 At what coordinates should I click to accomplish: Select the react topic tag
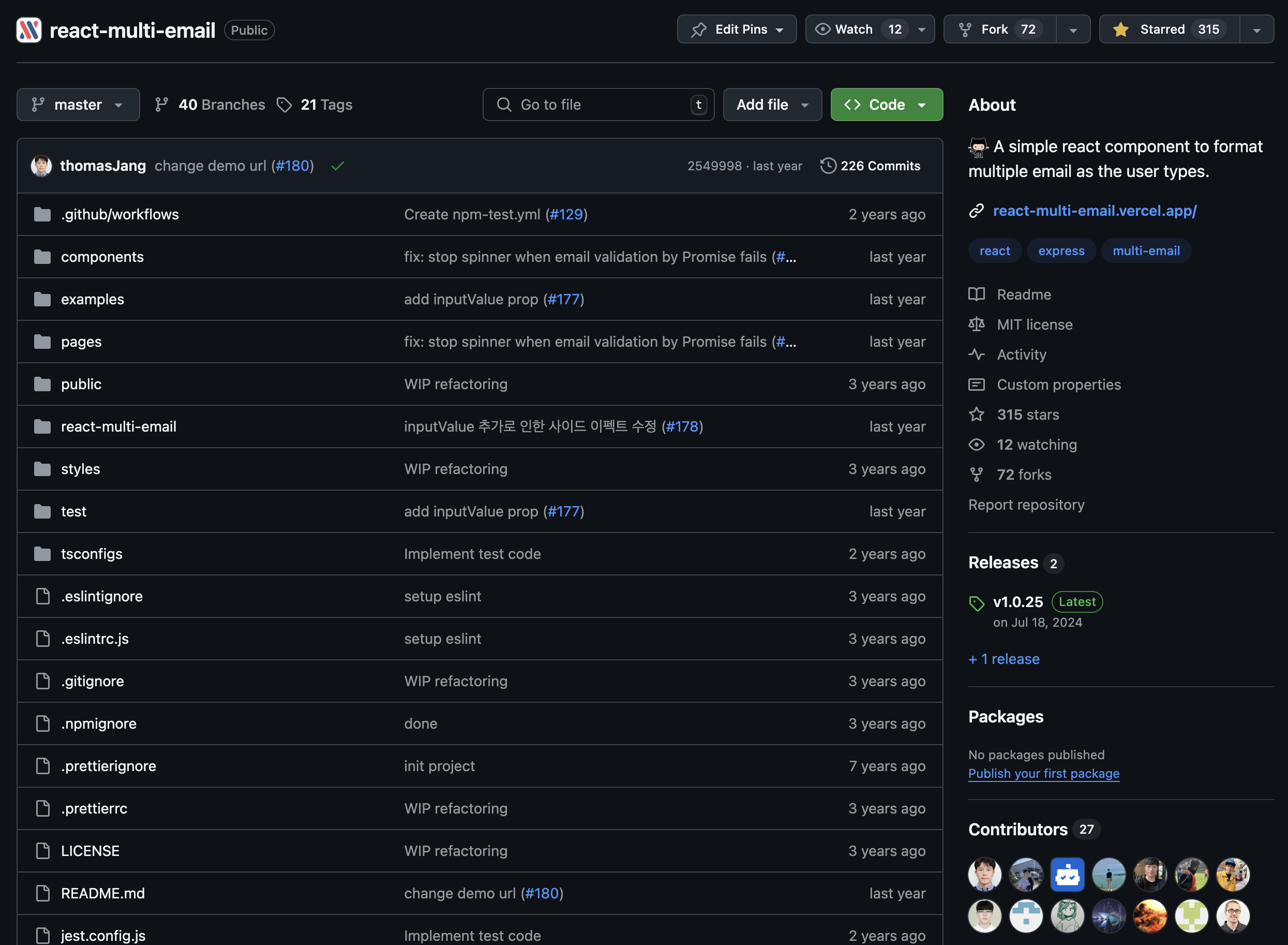point(994,251)
